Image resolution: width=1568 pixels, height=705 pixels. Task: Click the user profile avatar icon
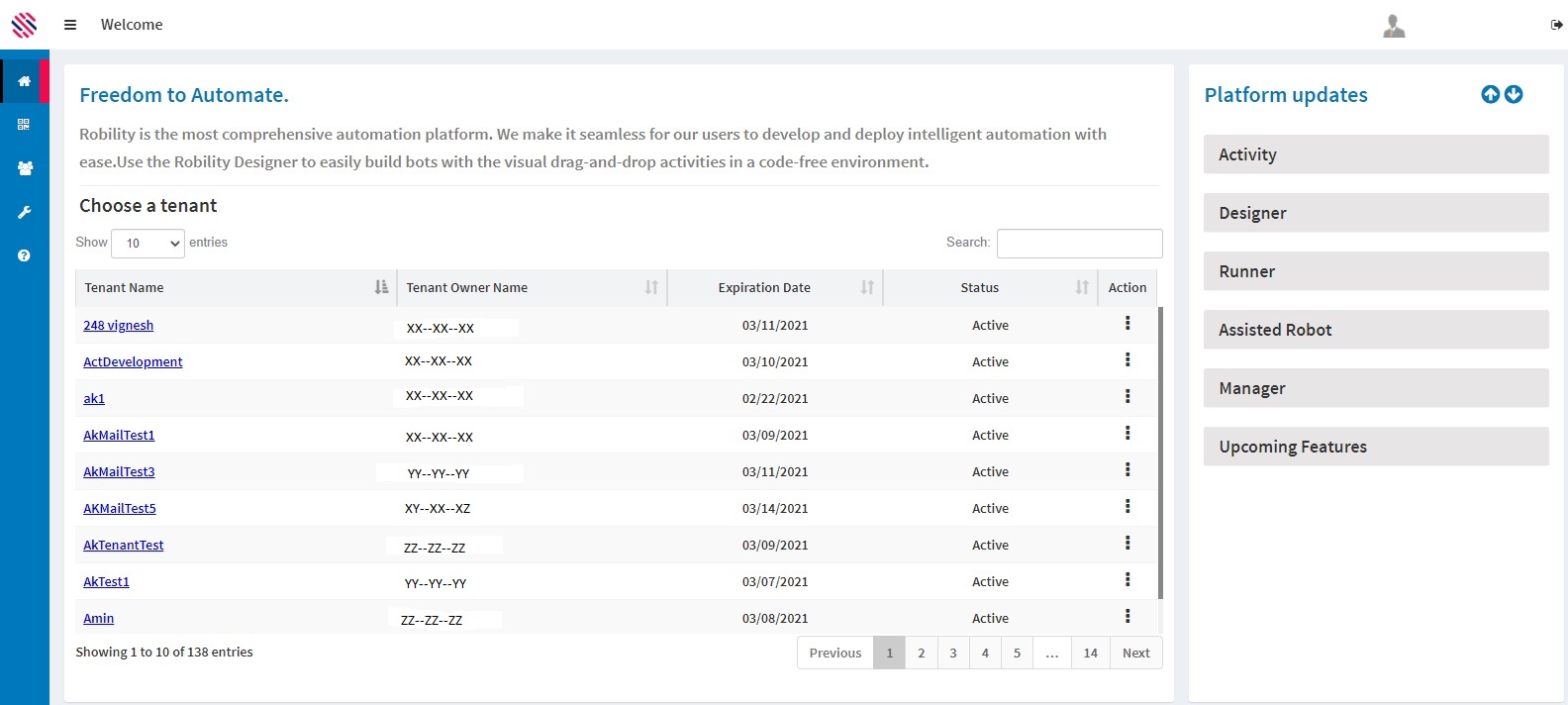[1394, 26]
